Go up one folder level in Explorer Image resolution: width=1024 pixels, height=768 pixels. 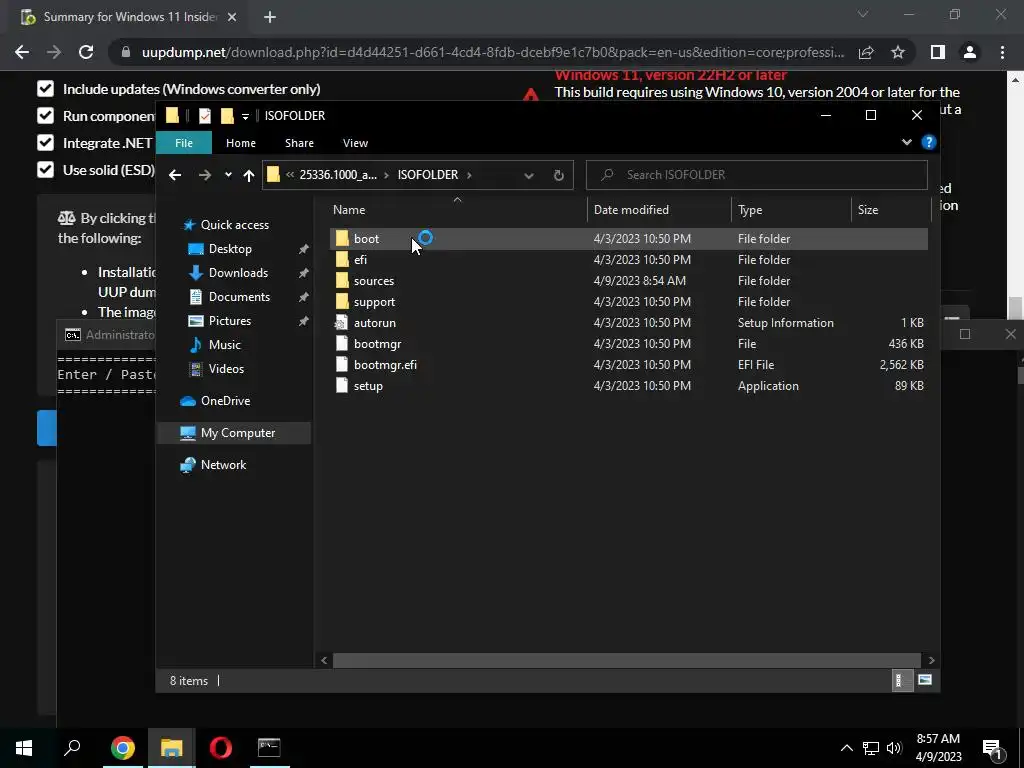tap(248, 175)
